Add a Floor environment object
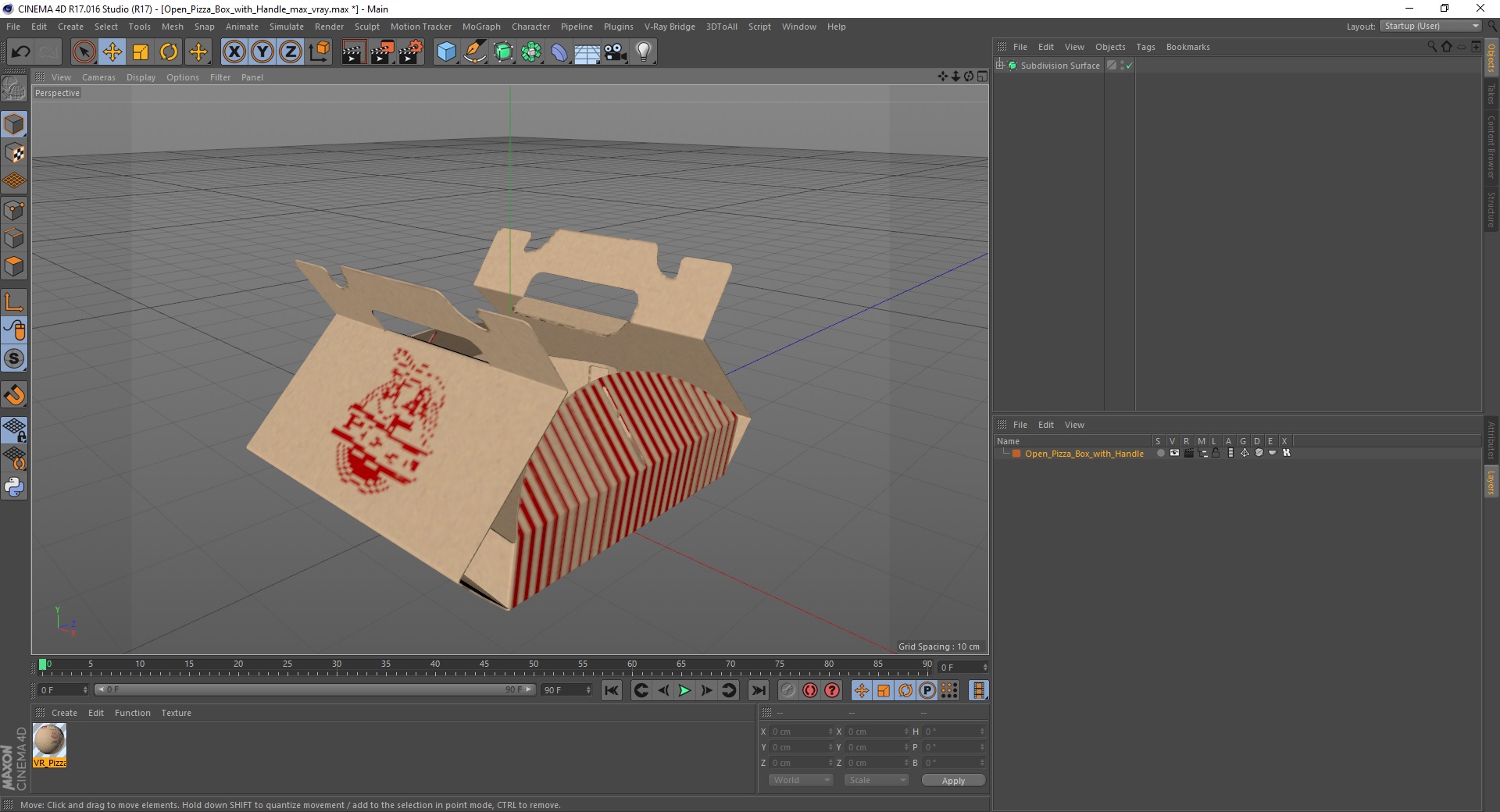 [x=587, y=52]
